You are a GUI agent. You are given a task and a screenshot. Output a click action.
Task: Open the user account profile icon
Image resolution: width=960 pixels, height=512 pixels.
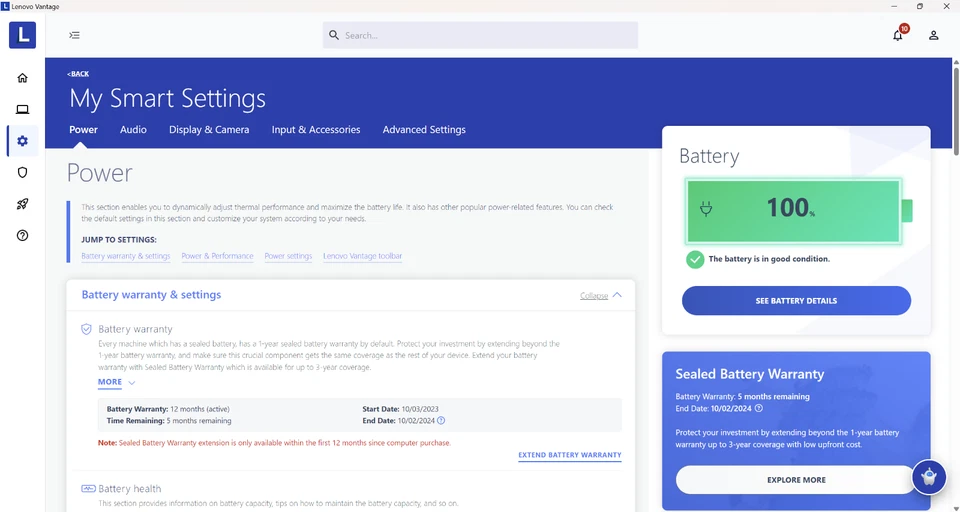pos(933,35)
